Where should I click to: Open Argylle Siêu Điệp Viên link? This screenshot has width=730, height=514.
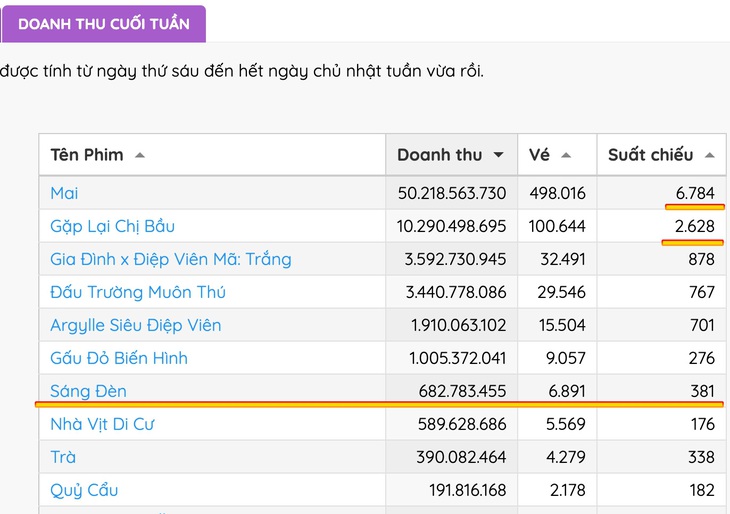click(x=135, y=325)
